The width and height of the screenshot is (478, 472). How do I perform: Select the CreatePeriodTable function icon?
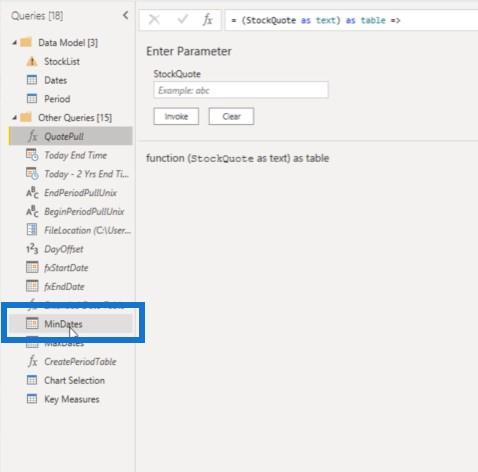click(x=32, y=361)
